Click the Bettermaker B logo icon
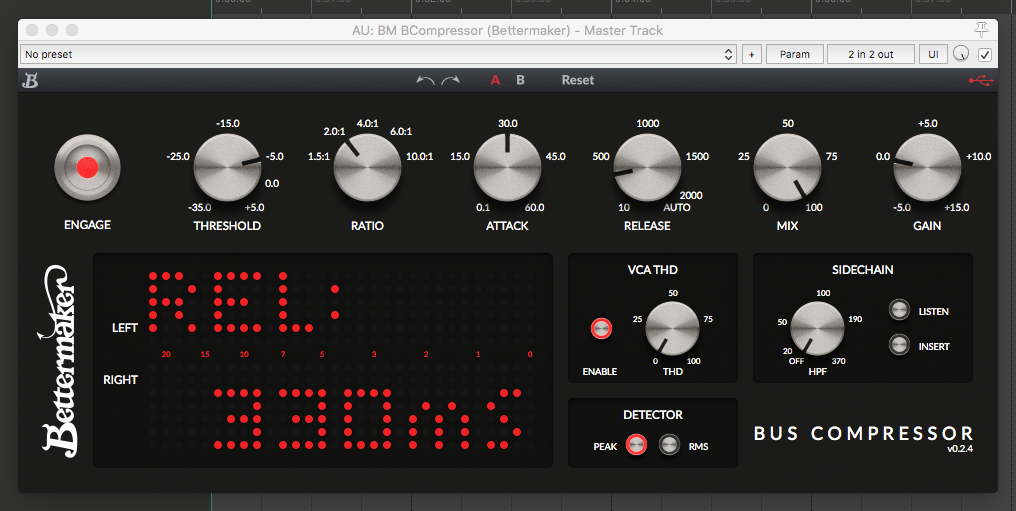The image size is (1016, 511). pos(30,81)
